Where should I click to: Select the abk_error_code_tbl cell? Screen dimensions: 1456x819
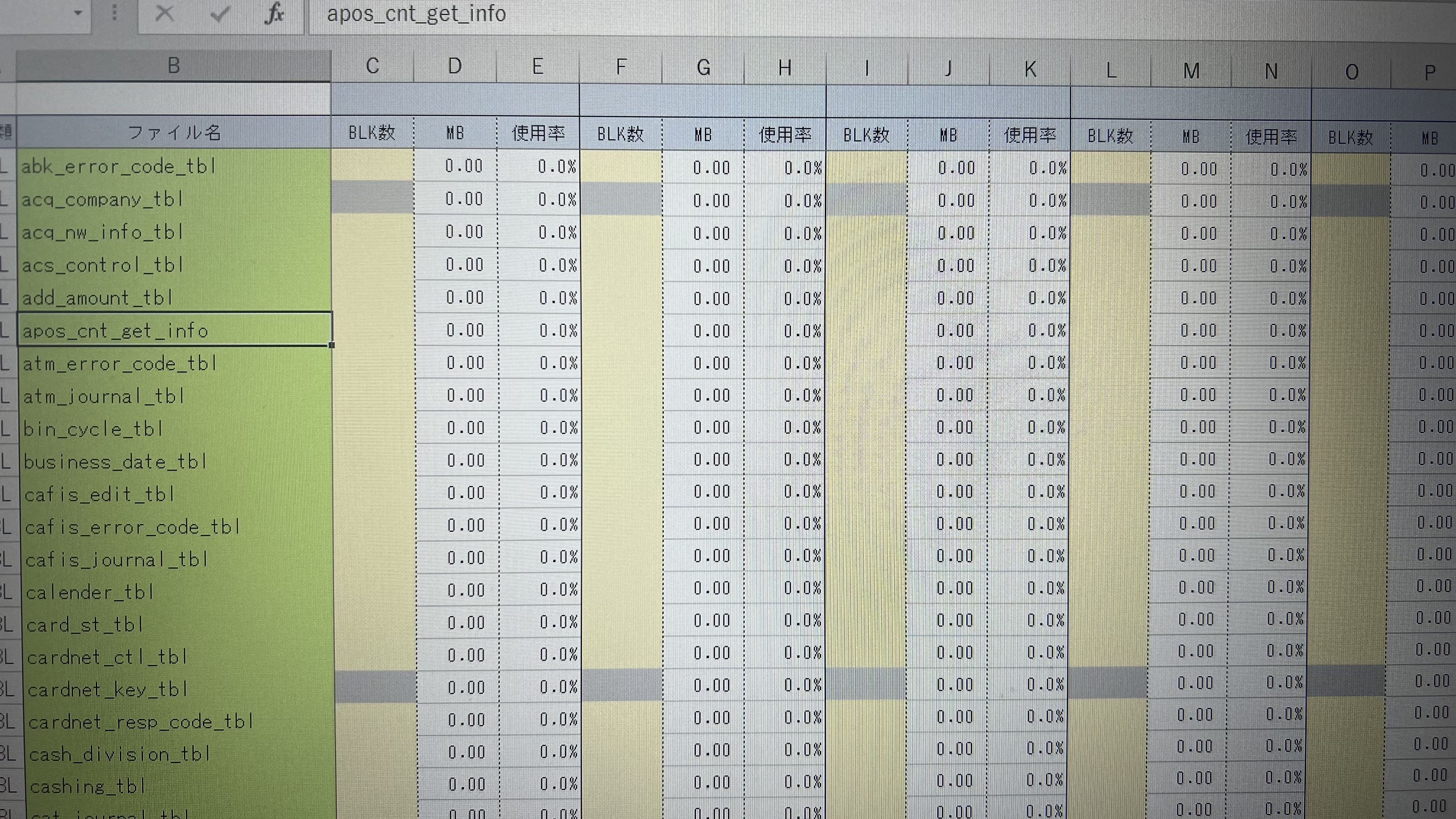[x=174, y=166]
